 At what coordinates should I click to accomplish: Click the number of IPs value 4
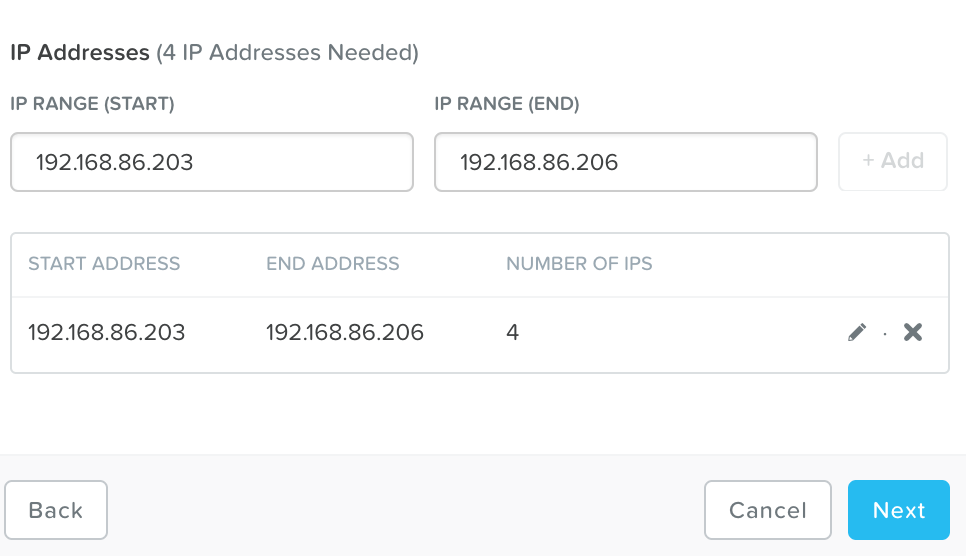pos(512,333)
